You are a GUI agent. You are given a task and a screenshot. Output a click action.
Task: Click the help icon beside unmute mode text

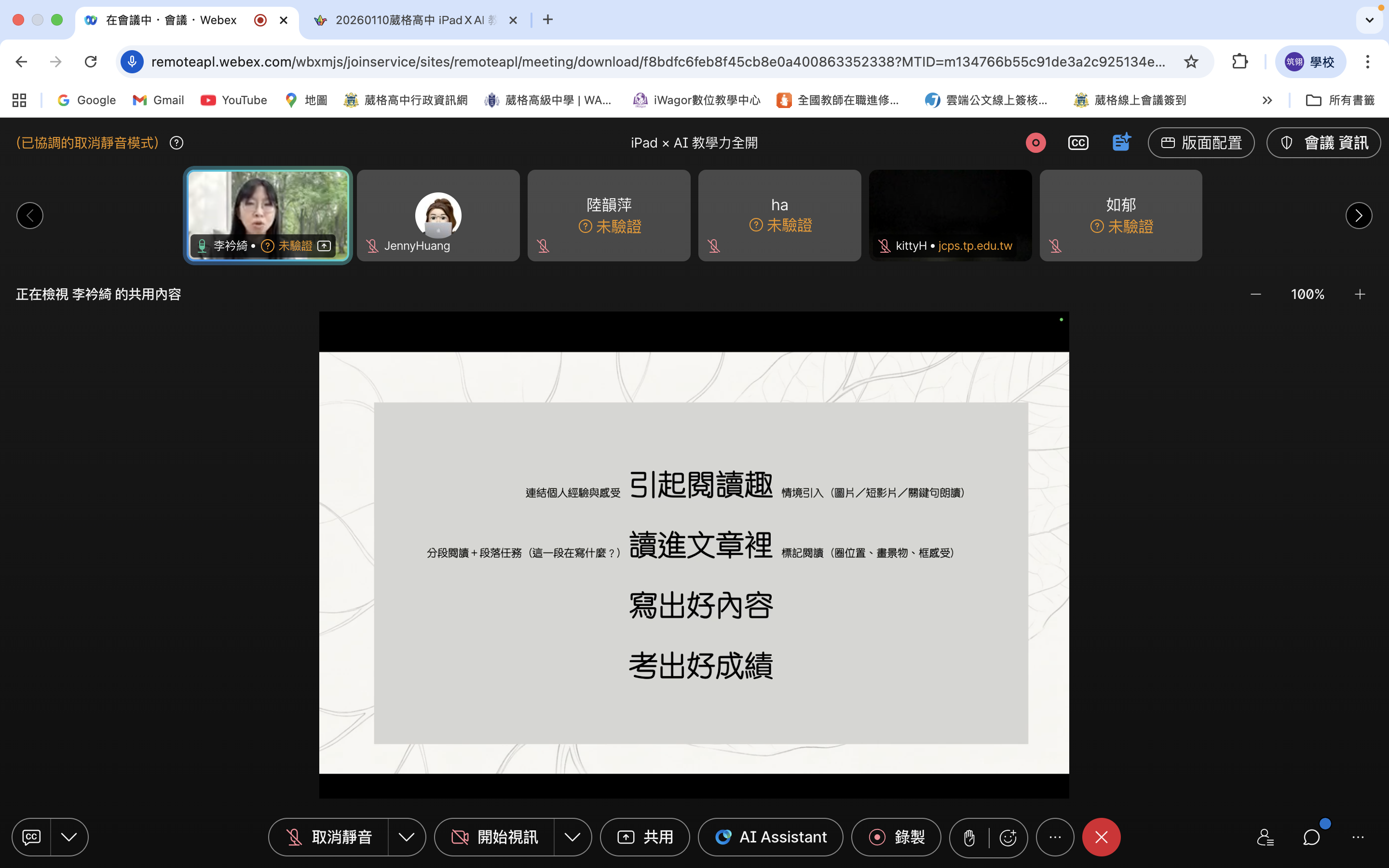tap(177, 143)
